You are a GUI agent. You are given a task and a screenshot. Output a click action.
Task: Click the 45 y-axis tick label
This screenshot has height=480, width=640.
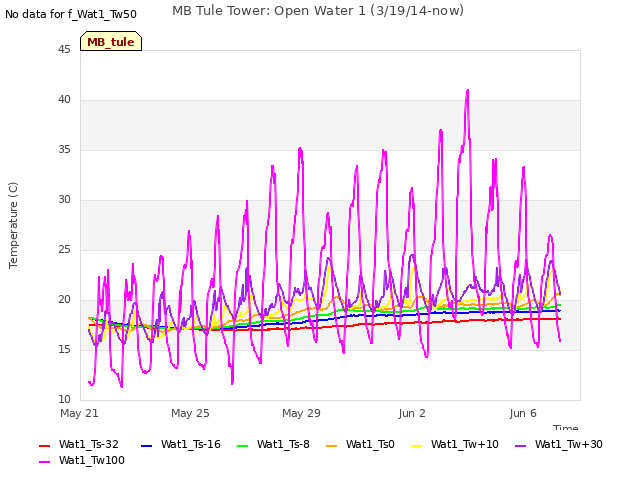click(64, 50)
